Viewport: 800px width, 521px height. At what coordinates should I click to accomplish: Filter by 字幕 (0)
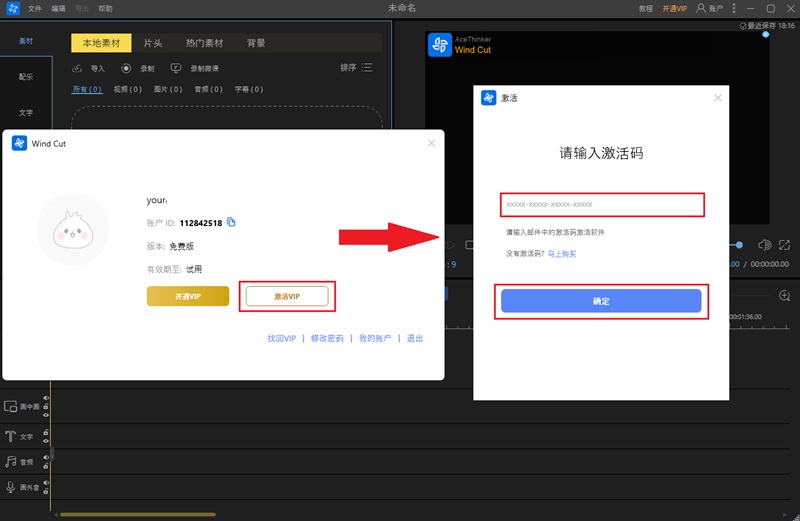249,89
